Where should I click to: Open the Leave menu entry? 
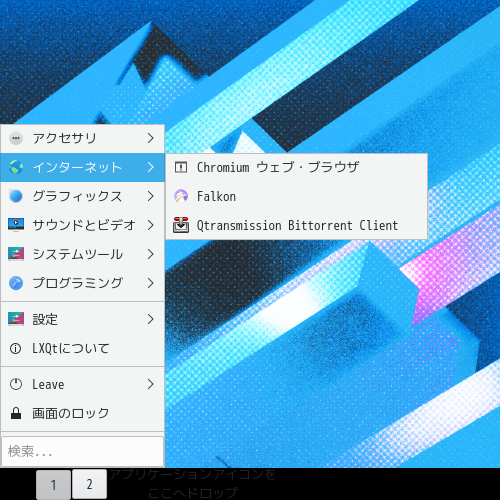pos(83,384)
